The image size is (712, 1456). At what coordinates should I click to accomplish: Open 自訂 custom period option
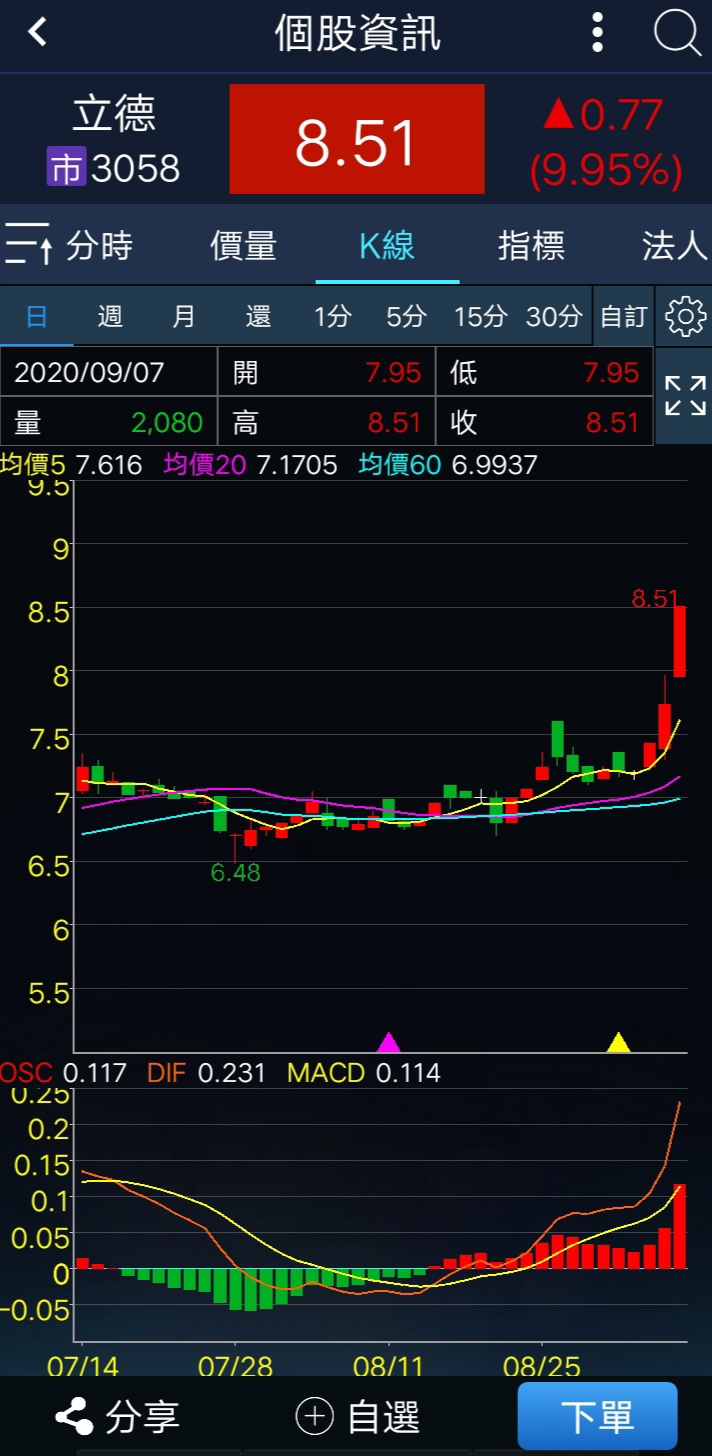click(x=623, y=317)
